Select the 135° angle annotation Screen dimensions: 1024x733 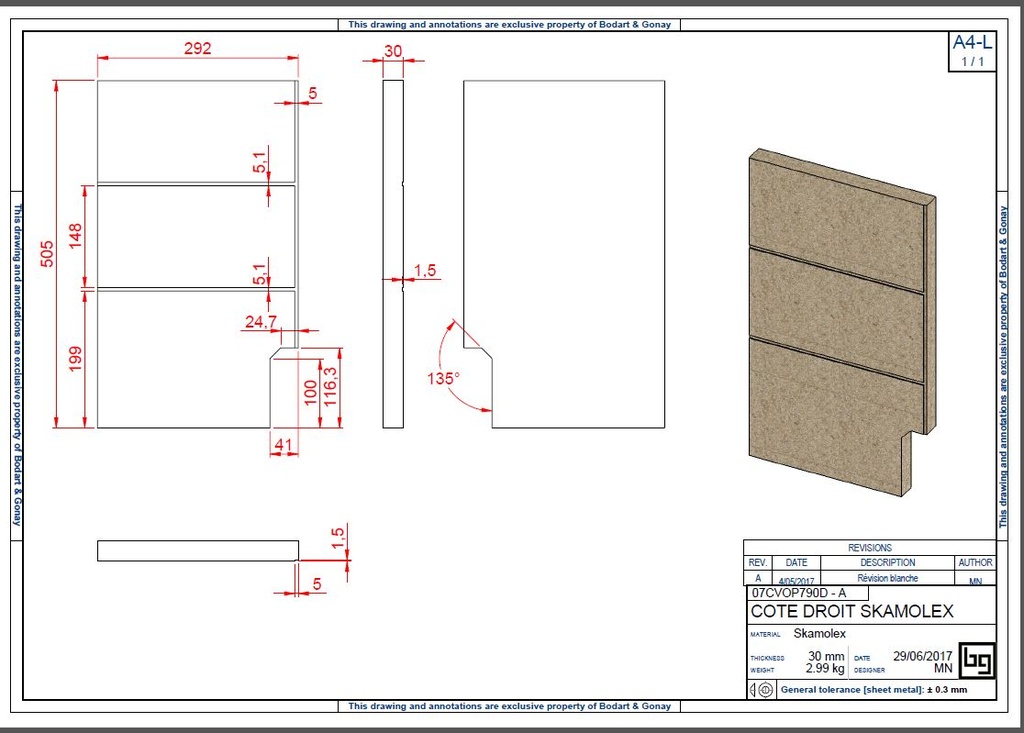[444, 378]
